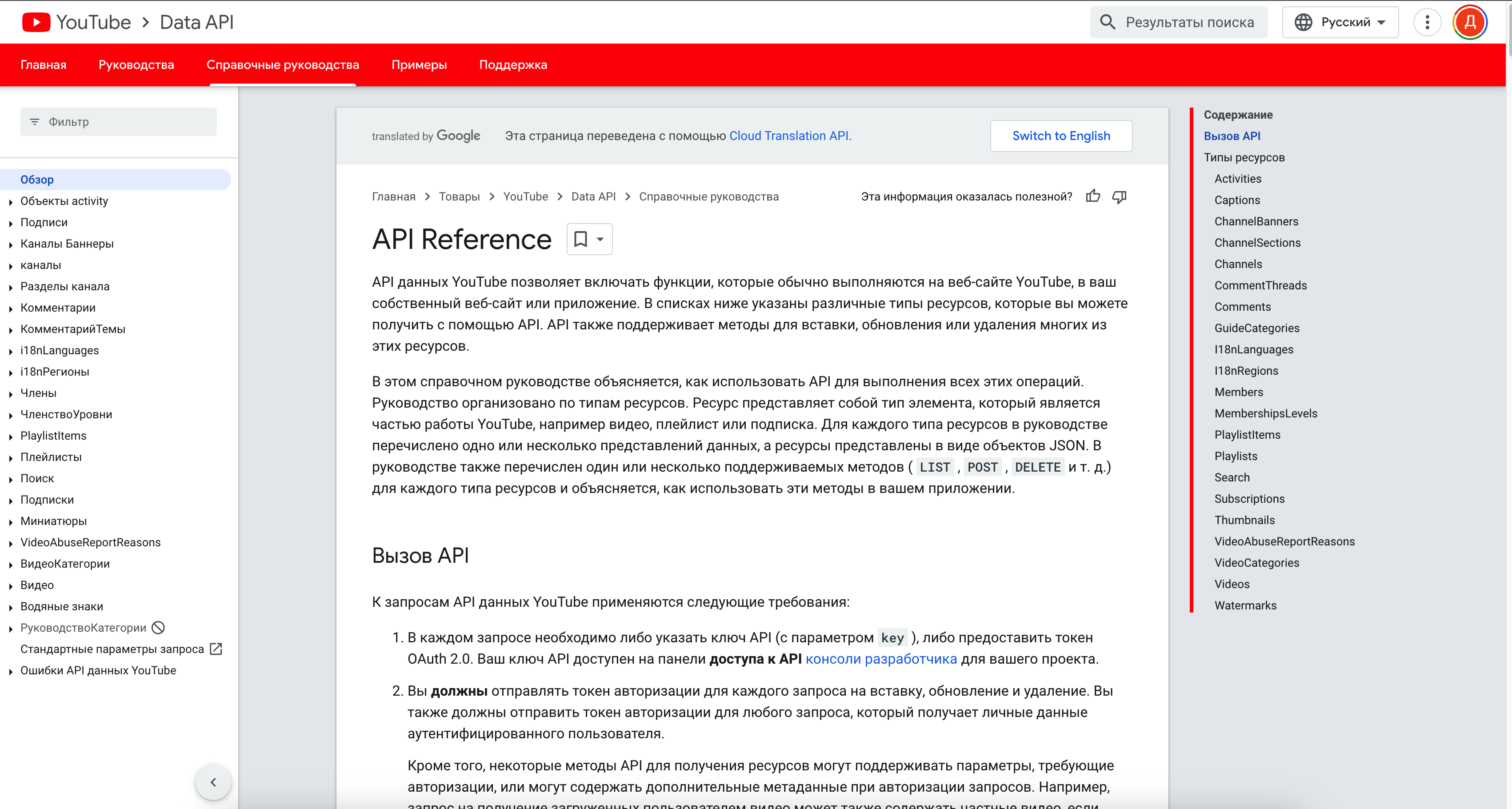Jump to ChannelBanners in contents
Screen dimensions: 1512x809
[1256, 221]
